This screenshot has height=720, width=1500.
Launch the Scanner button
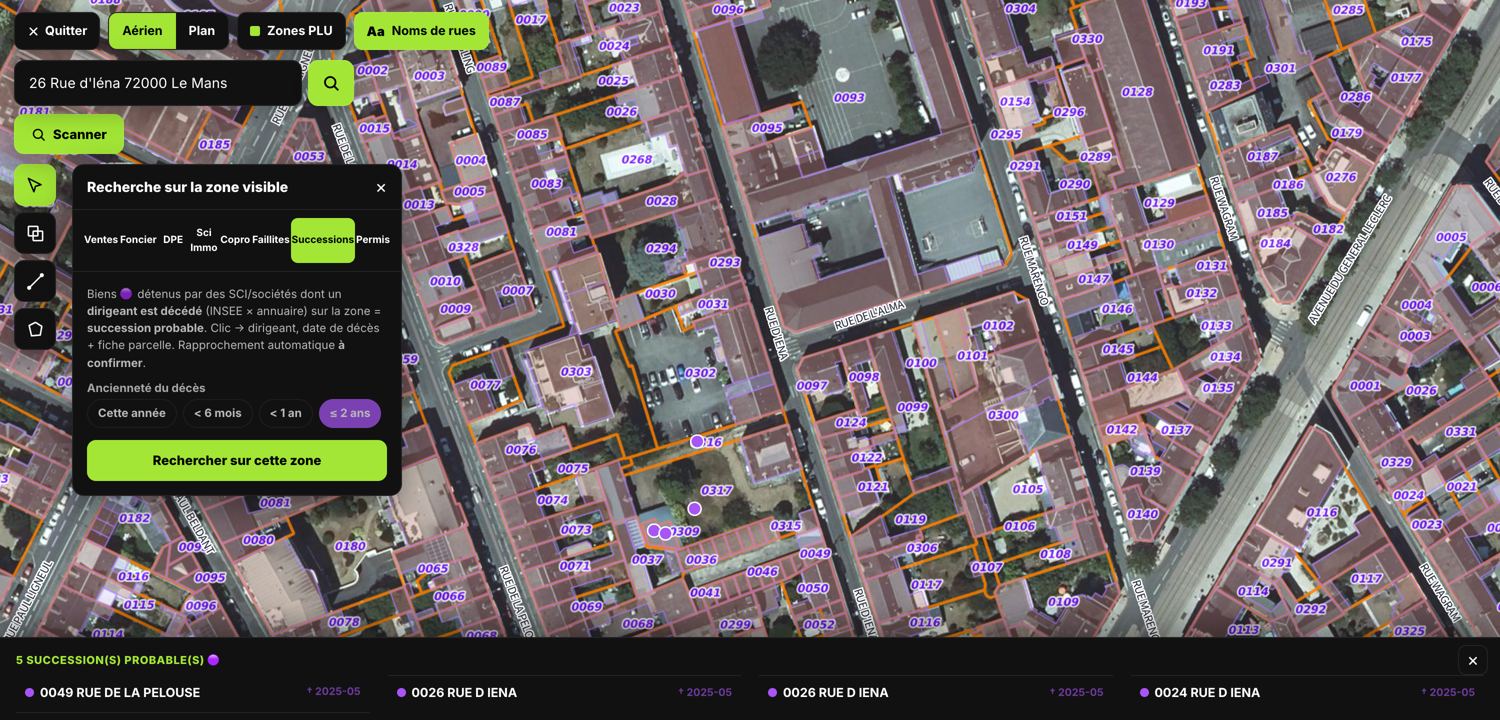coord(69,135)
